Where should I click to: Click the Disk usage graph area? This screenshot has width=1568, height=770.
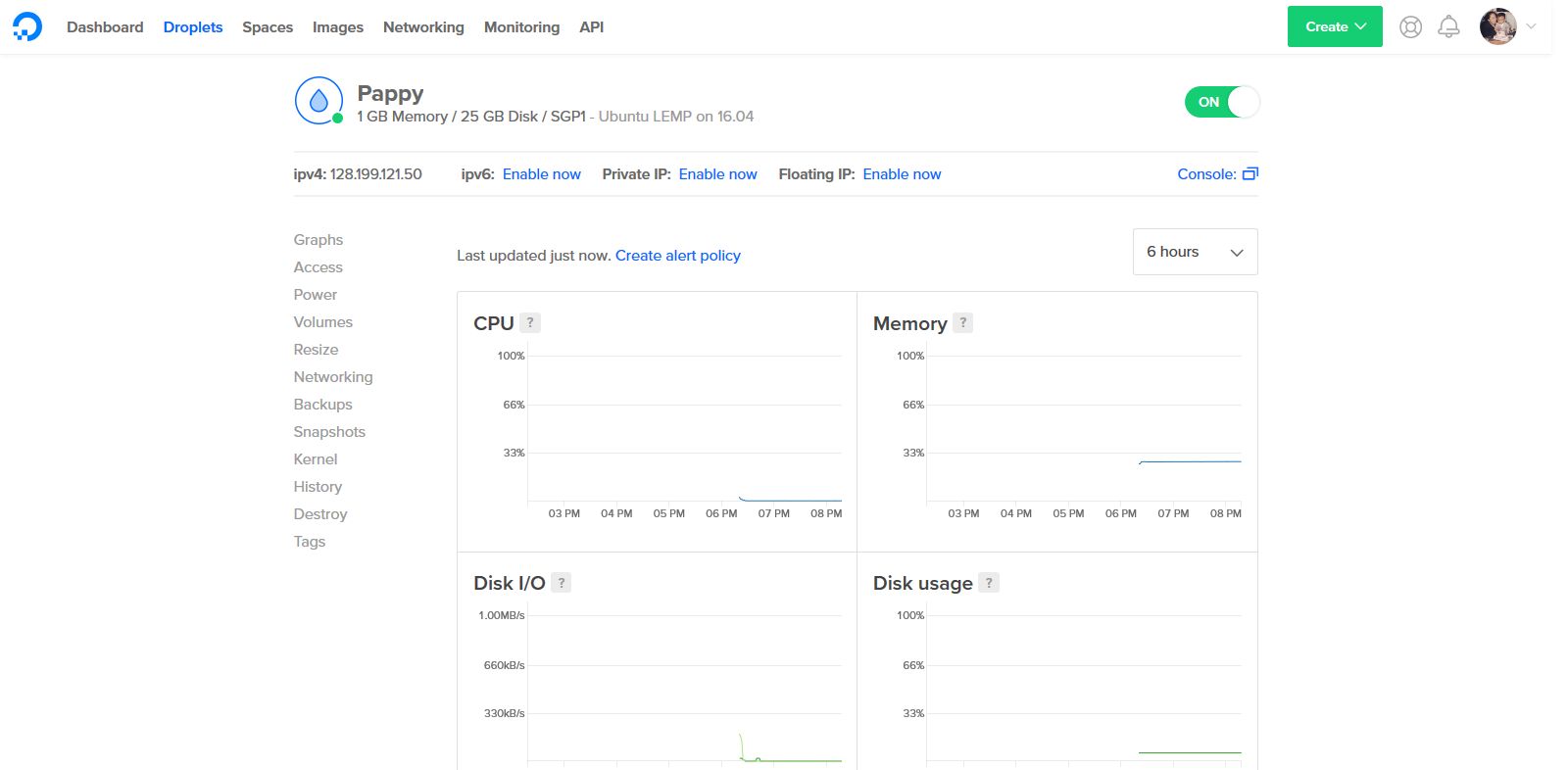click(1085, 688)
